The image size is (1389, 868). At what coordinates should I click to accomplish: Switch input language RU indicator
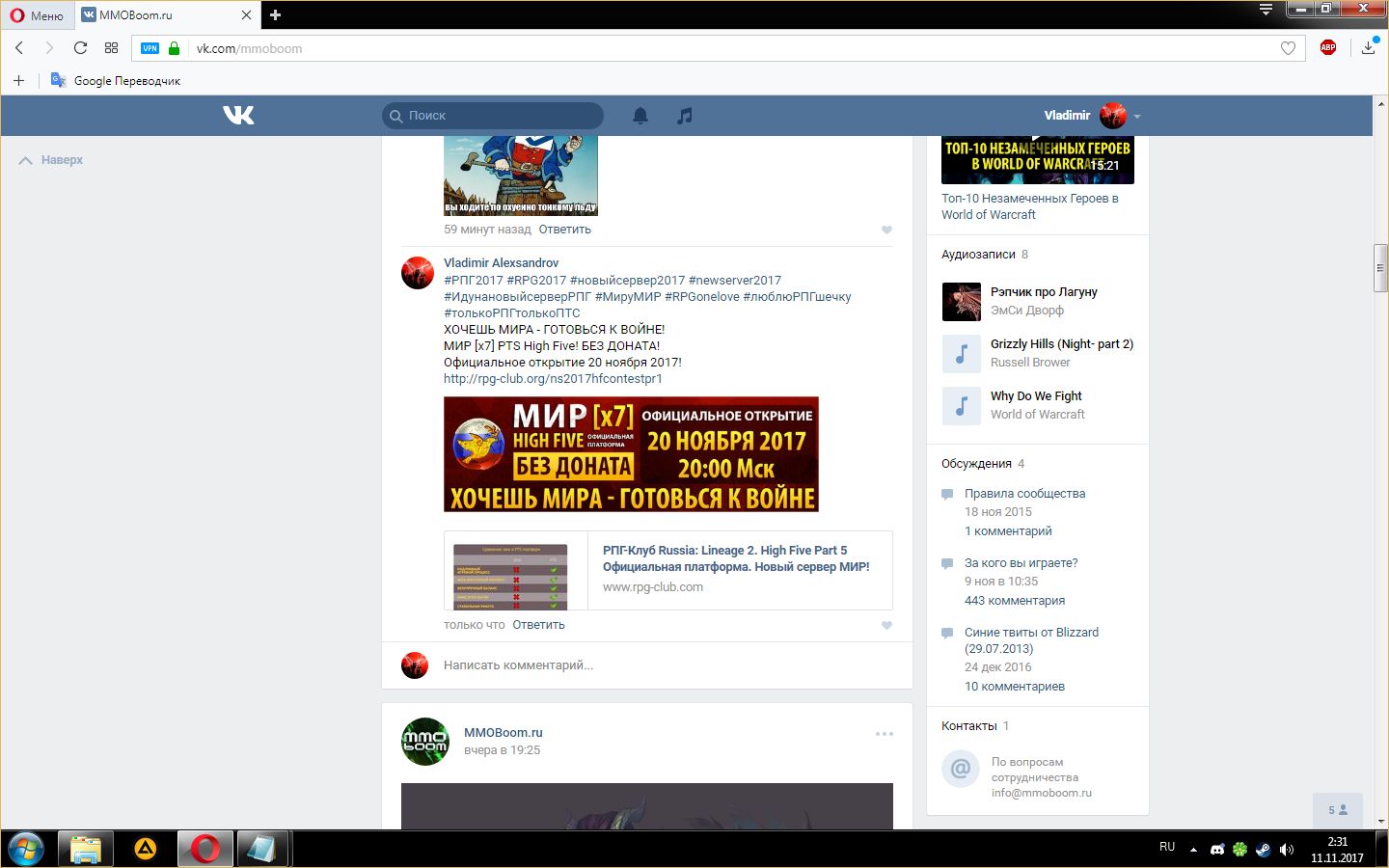click(1167, 847)
